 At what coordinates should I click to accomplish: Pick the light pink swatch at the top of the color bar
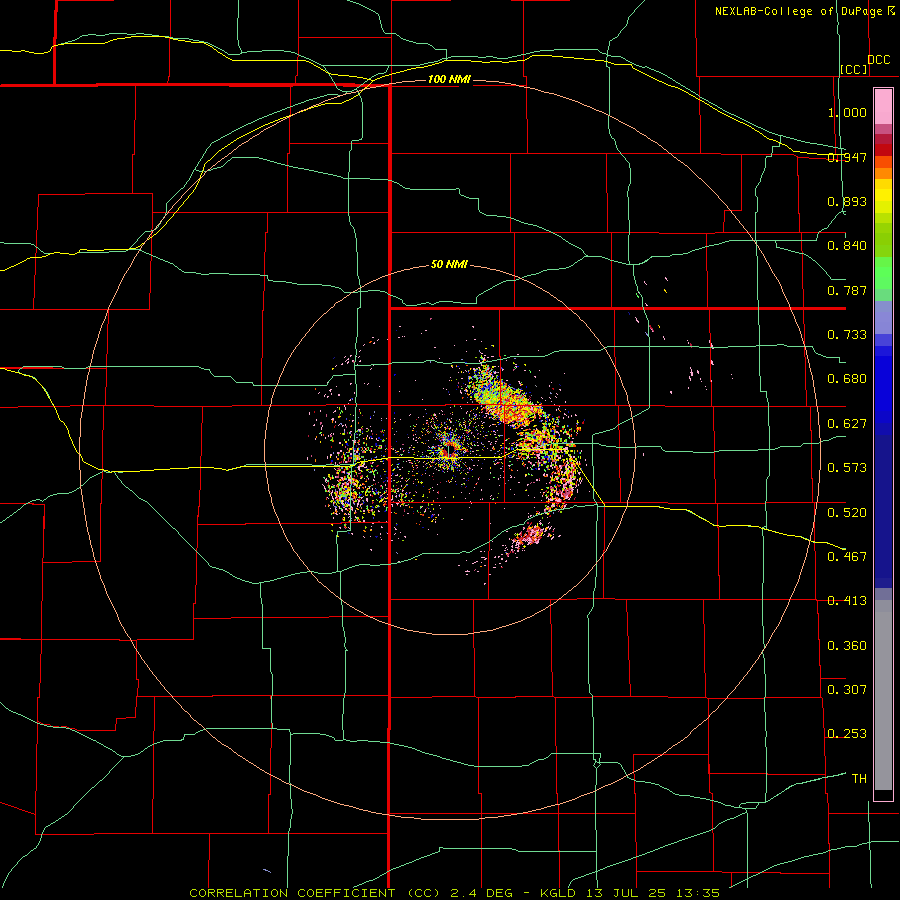(x=883, y=107)
